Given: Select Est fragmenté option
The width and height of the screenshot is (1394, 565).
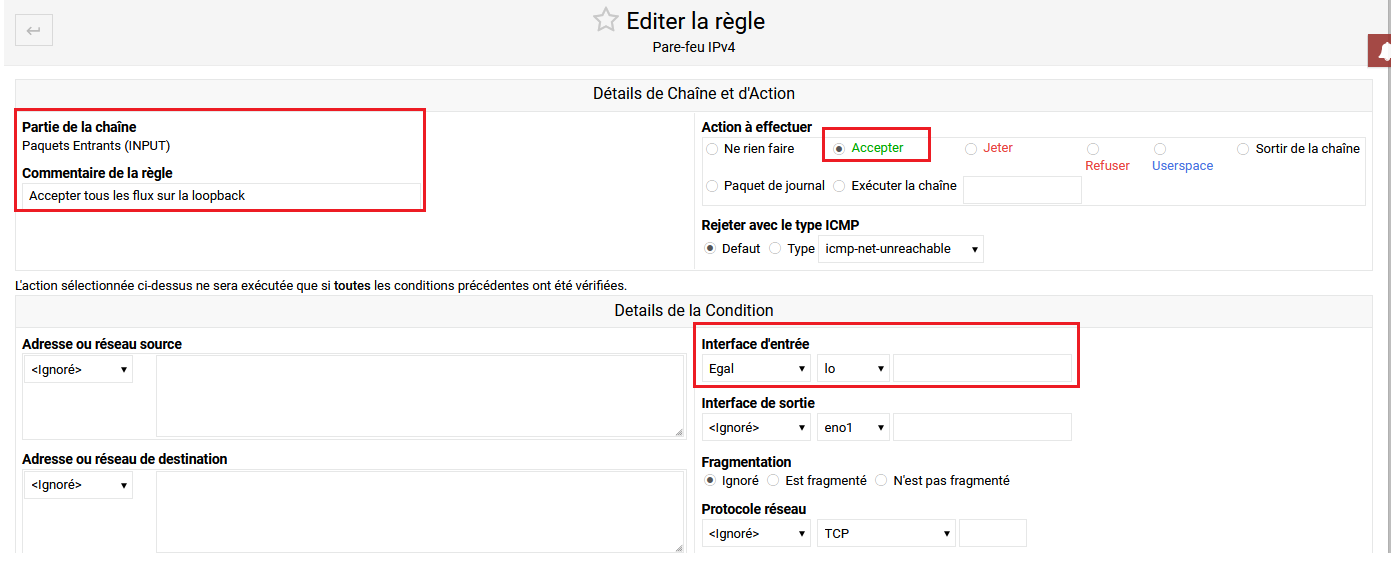Looking at the screenshot, I should coord(773,481).
